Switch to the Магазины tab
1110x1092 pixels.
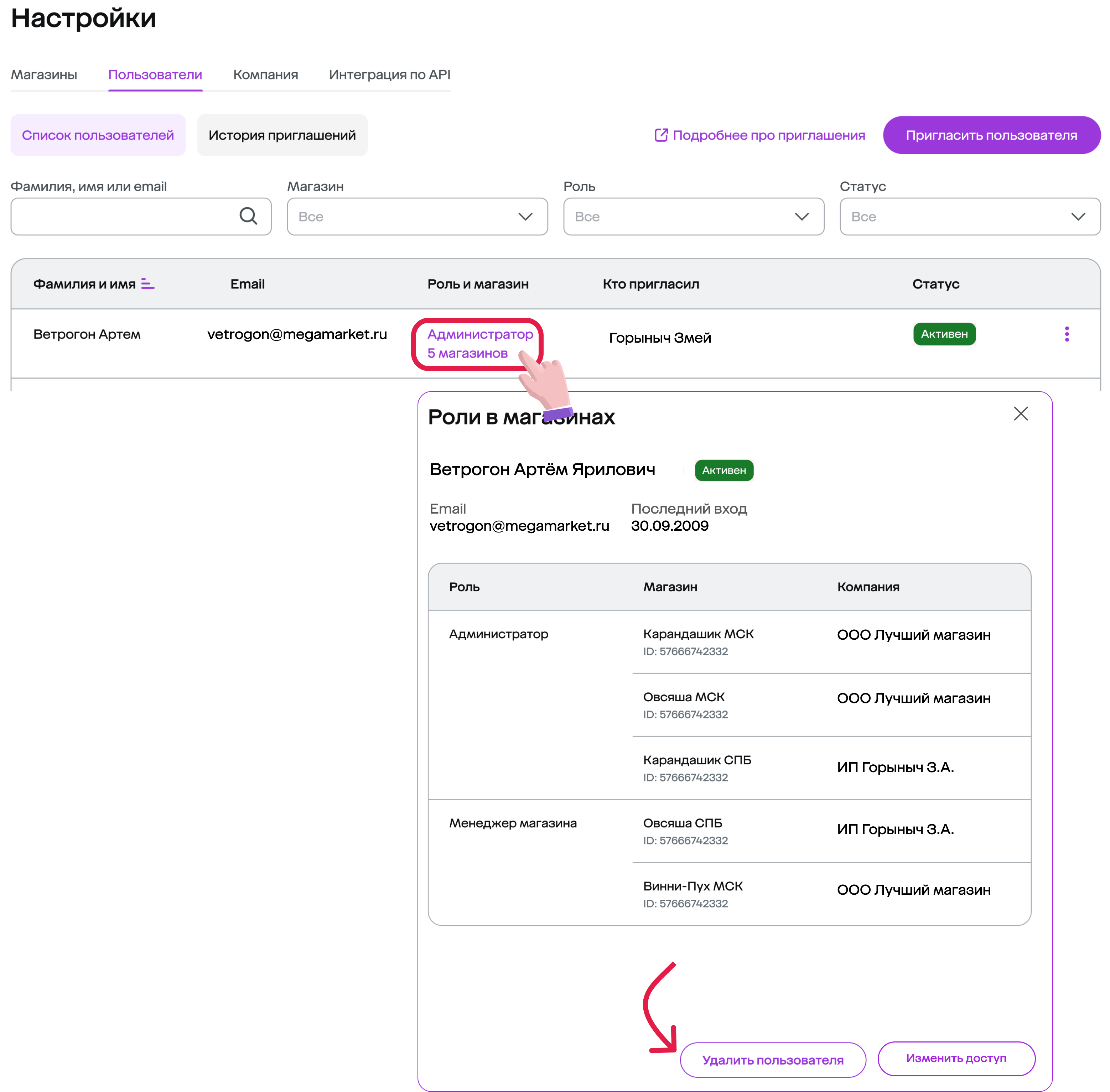[x=44, y=74]
